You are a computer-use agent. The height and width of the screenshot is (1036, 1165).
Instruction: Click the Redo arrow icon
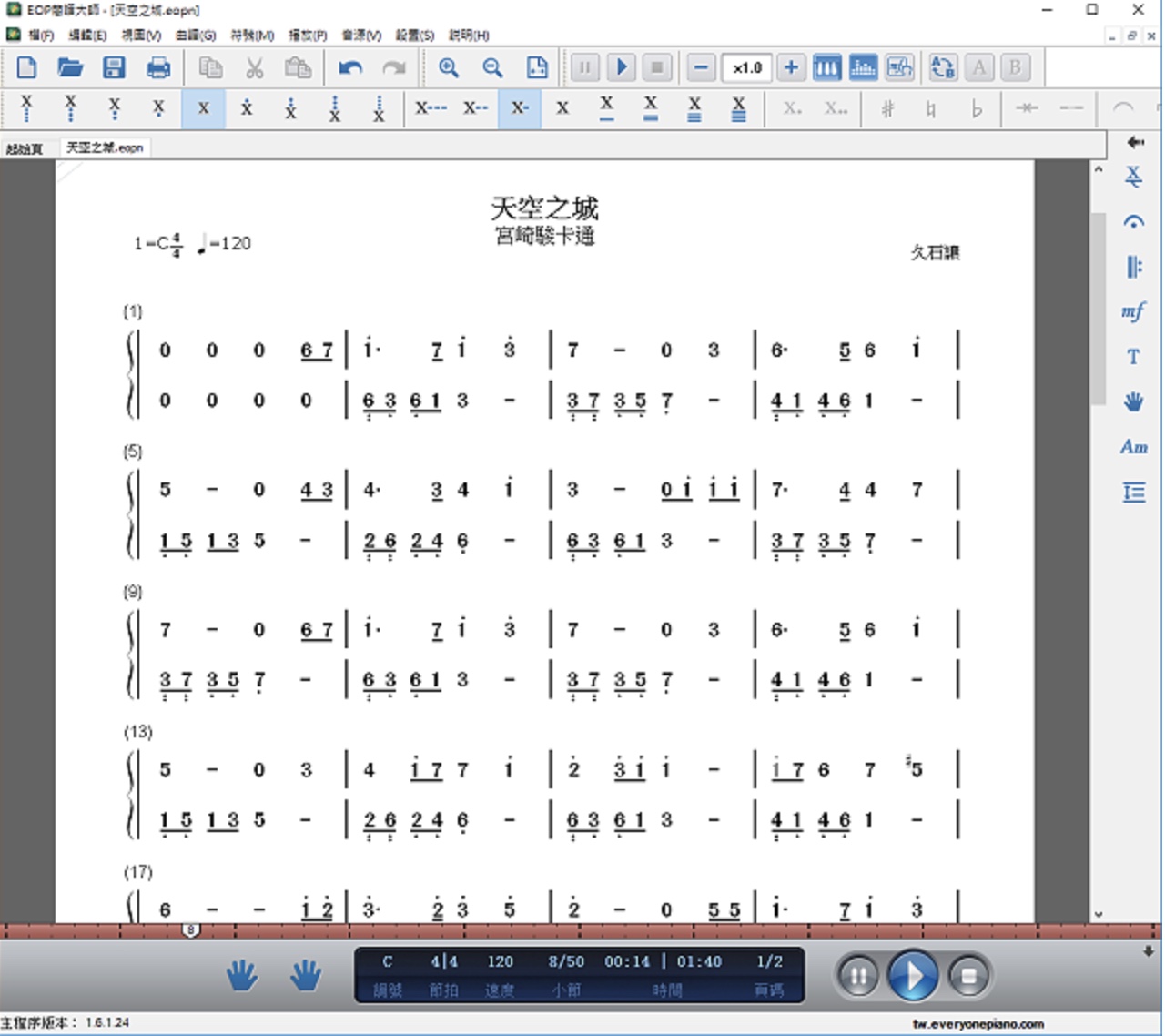[394, 67]
